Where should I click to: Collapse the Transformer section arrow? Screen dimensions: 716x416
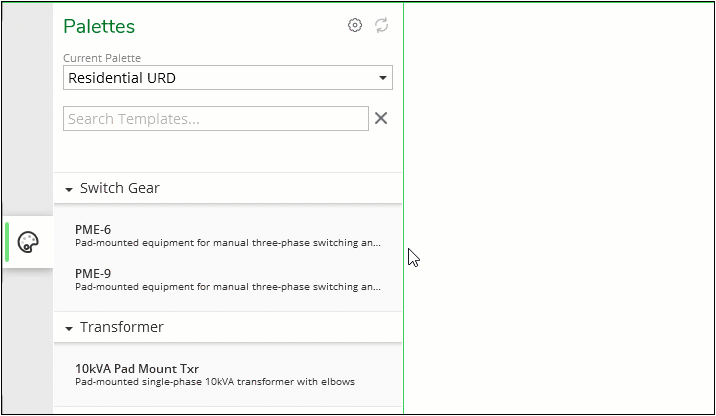69,328
